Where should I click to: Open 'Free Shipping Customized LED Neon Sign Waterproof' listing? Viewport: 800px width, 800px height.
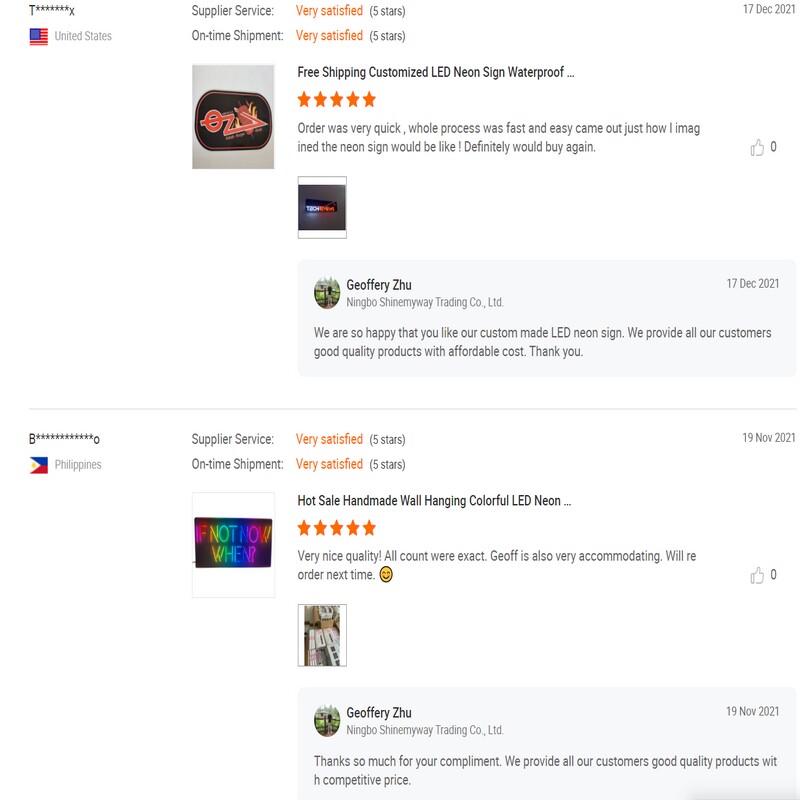pos(436,72)
